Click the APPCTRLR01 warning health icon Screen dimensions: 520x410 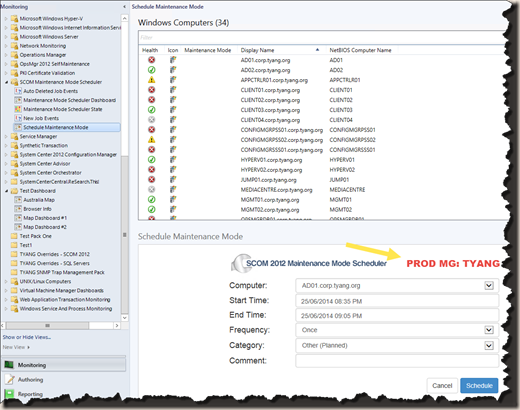click(152, 80)
